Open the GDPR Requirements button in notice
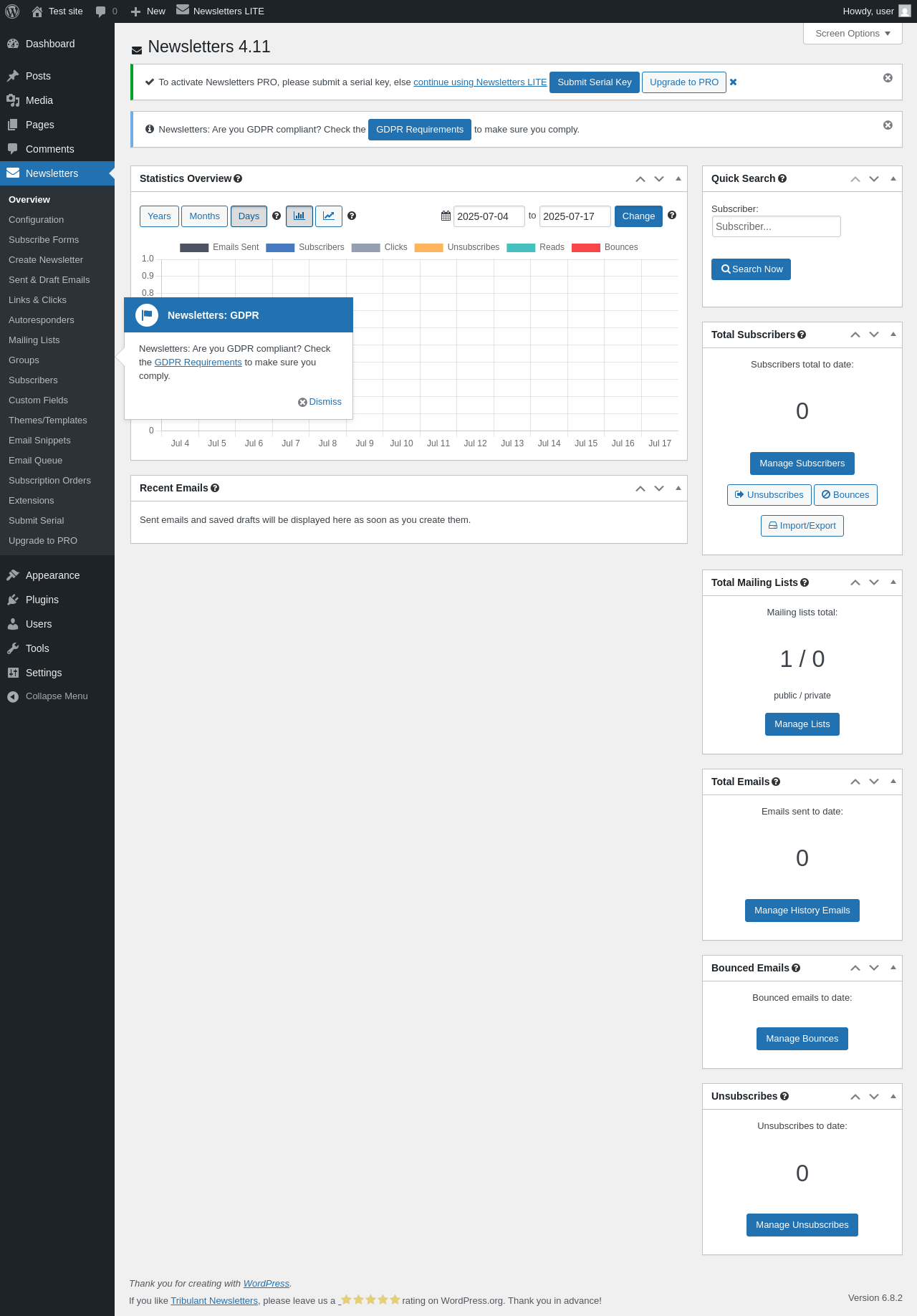Screen dimensions: 917x1316 tap(420, 130)
